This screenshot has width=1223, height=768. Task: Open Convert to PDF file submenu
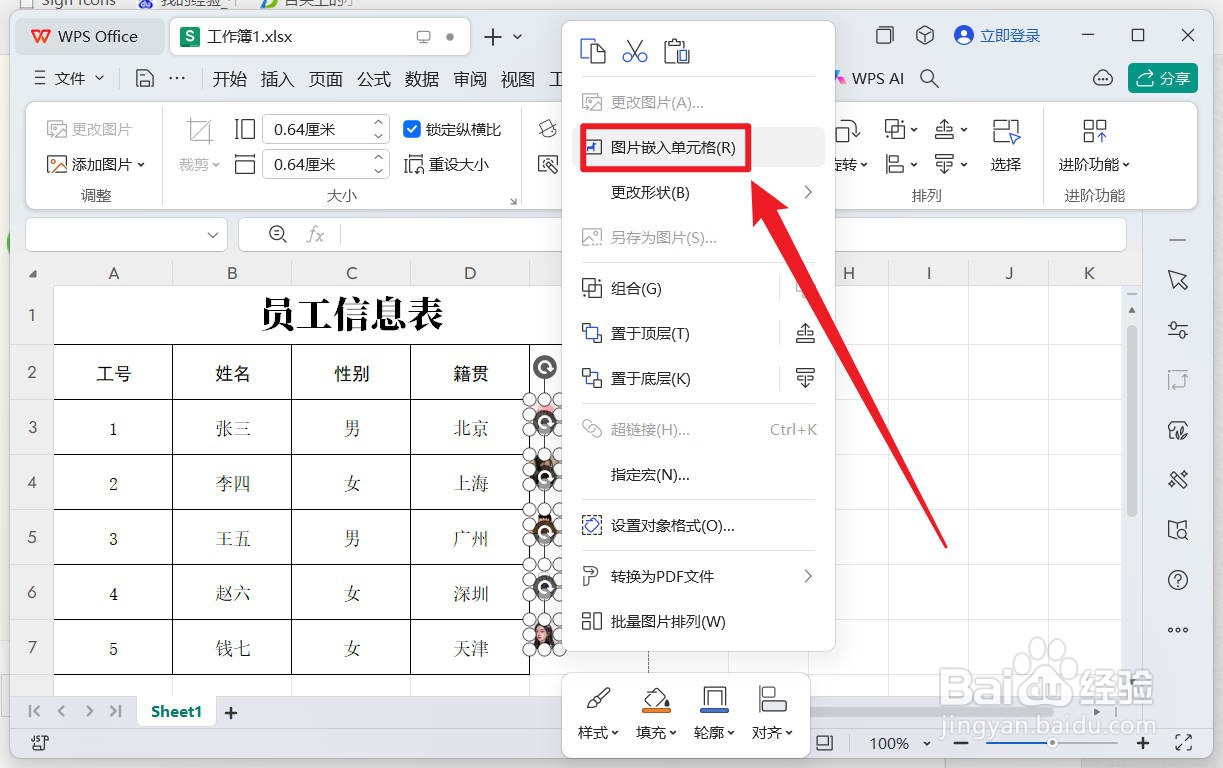698,576
